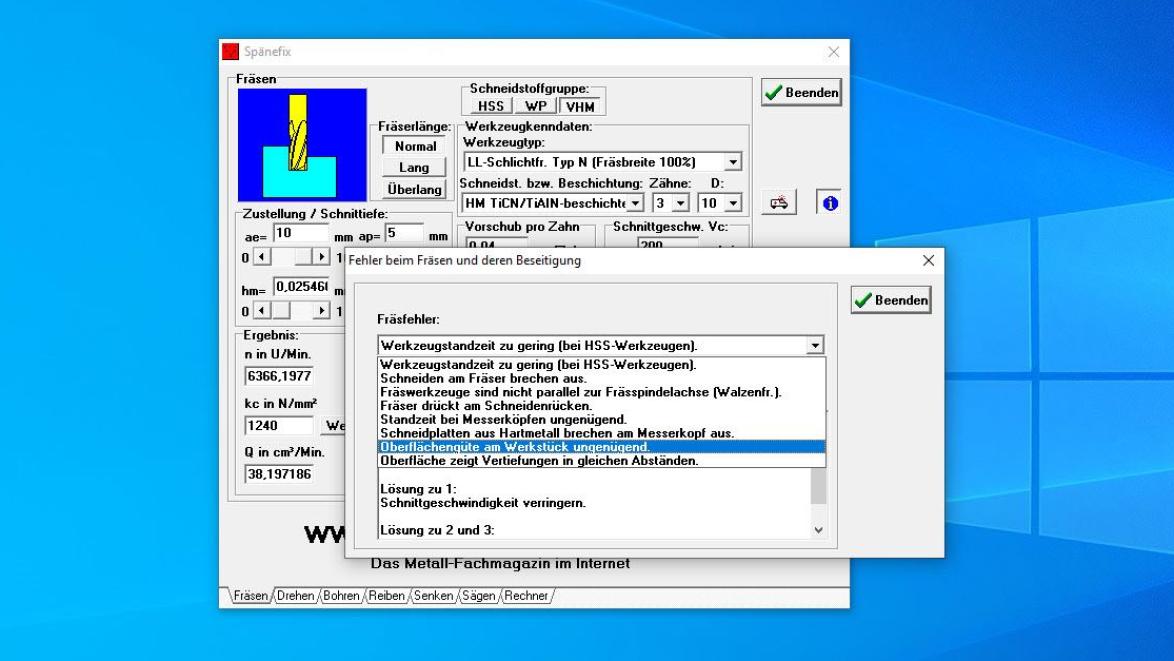Click the solution text scrollbar thumb
Screen dimensions: 1174x661
coord(818,487)
